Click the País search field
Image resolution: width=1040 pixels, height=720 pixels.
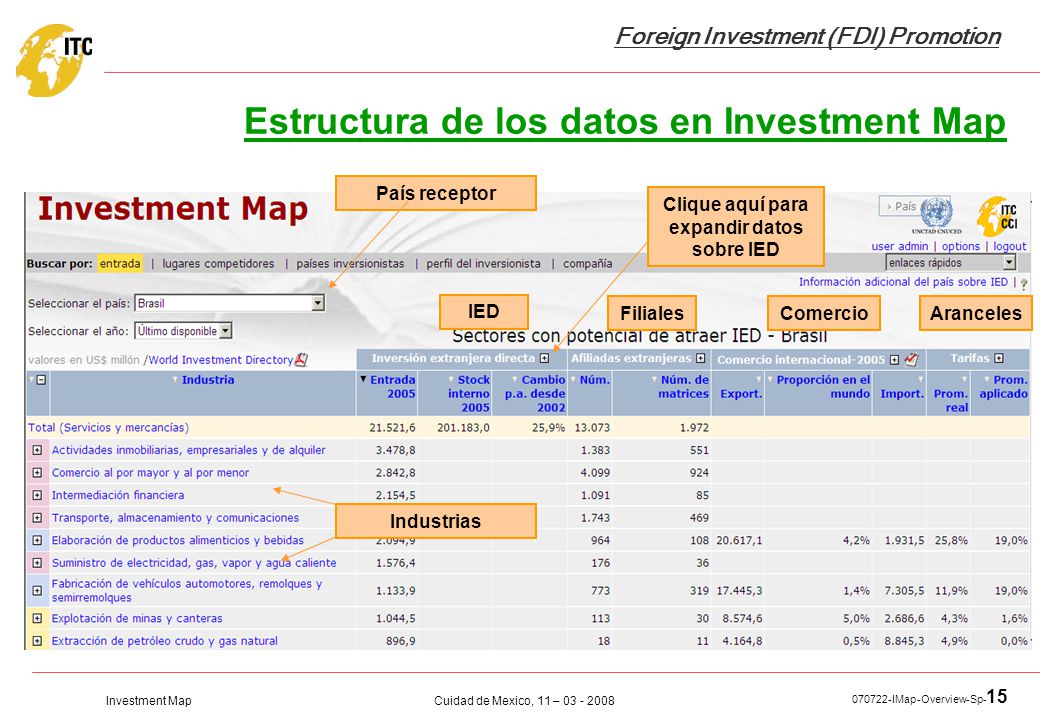[x=914, y=206]
